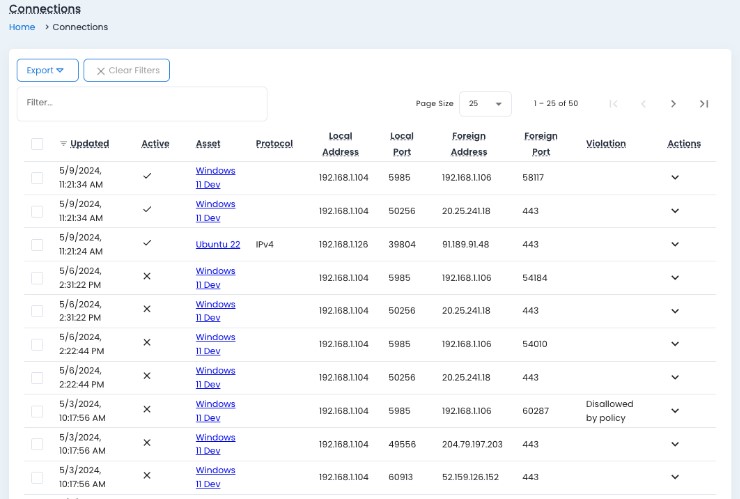740x499 pixels.
Task: Sort by the Violation column header
Action: click(605, 144)
